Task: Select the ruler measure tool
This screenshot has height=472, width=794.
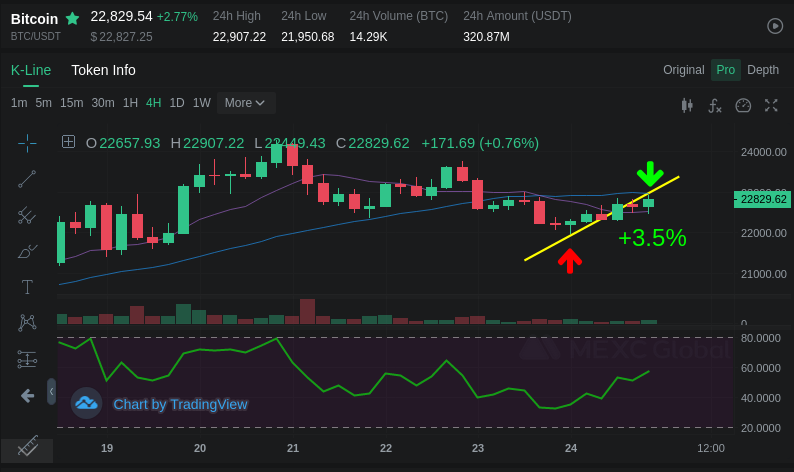Action: tap(27, 446)
